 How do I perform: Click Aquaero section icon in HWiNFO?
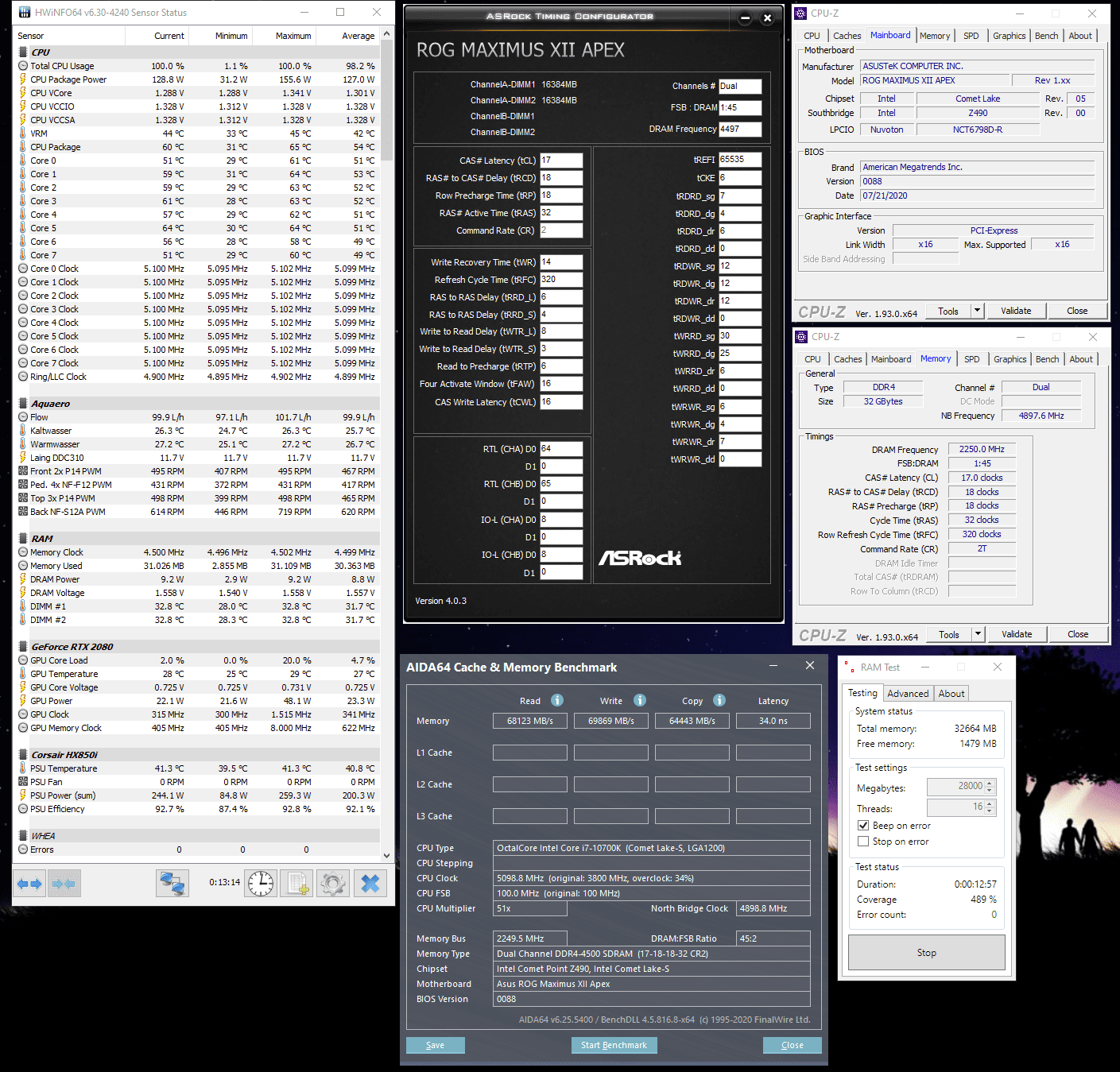pos(23,404)
